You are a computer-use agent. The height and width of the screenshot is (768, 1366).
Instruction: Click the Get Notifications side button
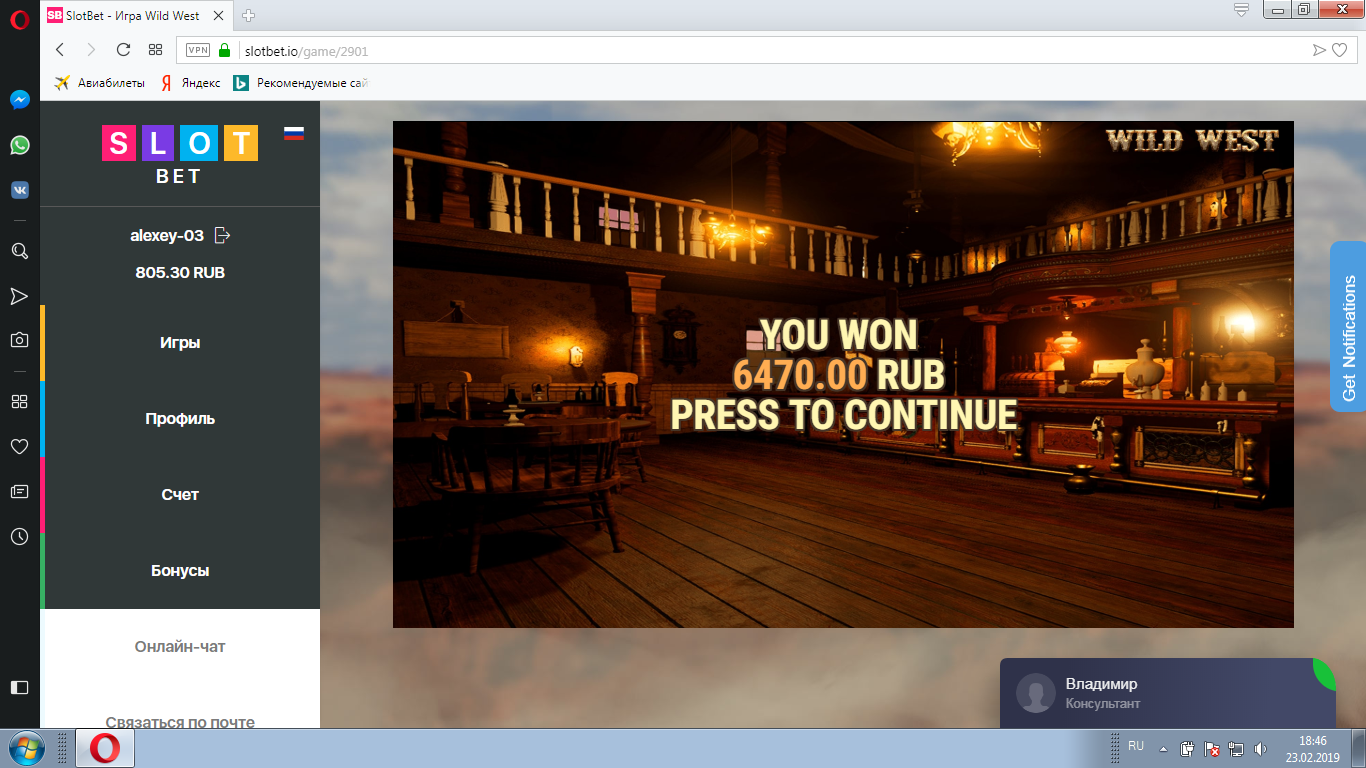click(x=1348, y=326)
